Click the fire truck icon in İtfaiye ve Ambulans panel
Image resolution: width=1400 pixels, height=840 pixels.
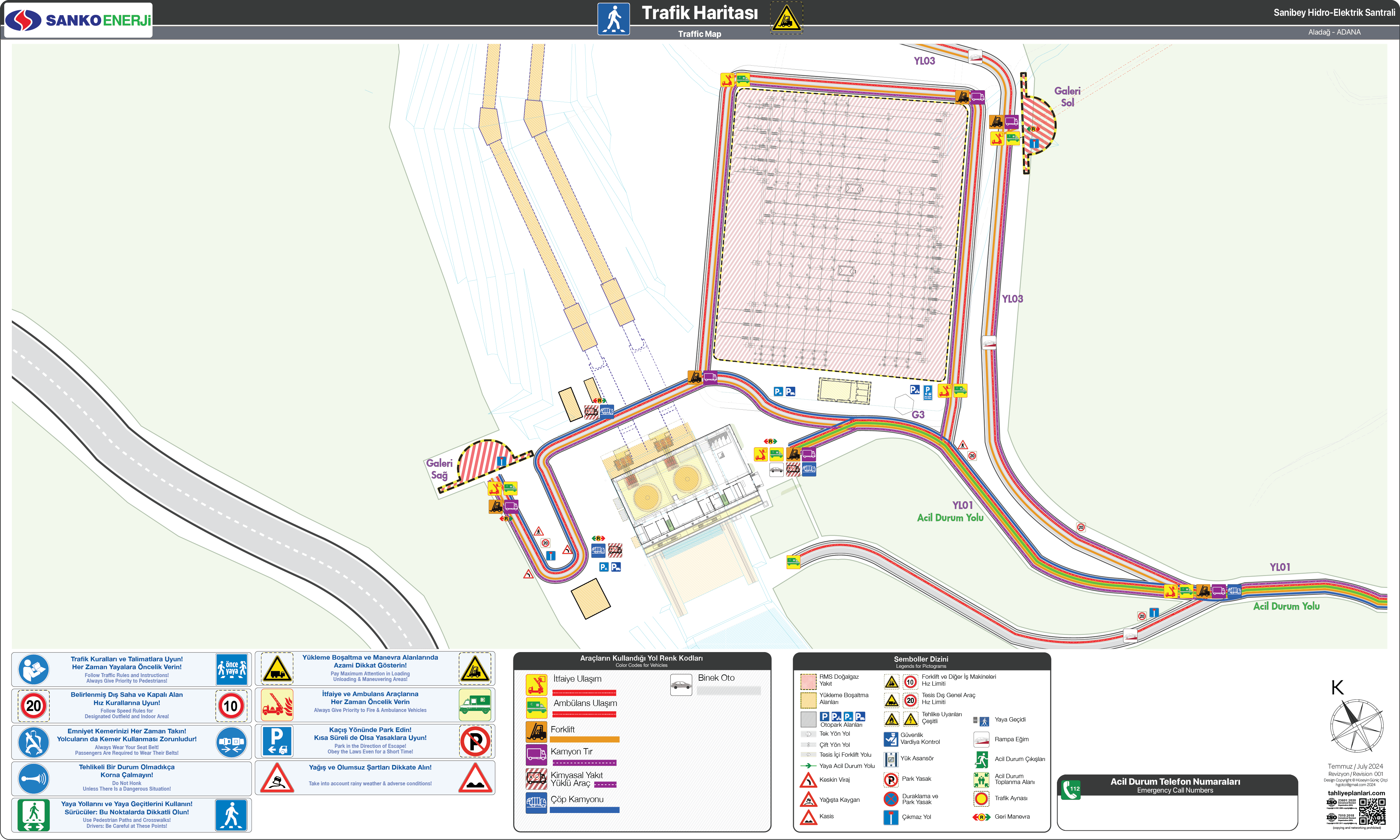[x=277, y=705]
